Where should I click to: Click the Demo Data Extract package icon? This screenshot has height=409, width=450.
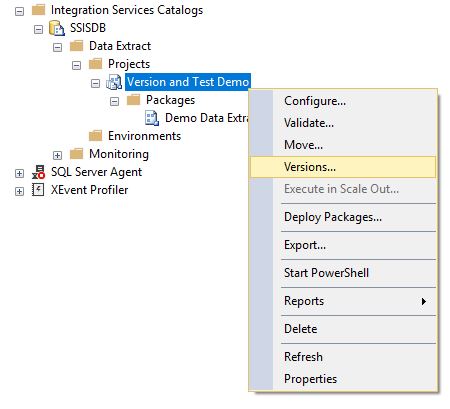click(x=152, y=118)
